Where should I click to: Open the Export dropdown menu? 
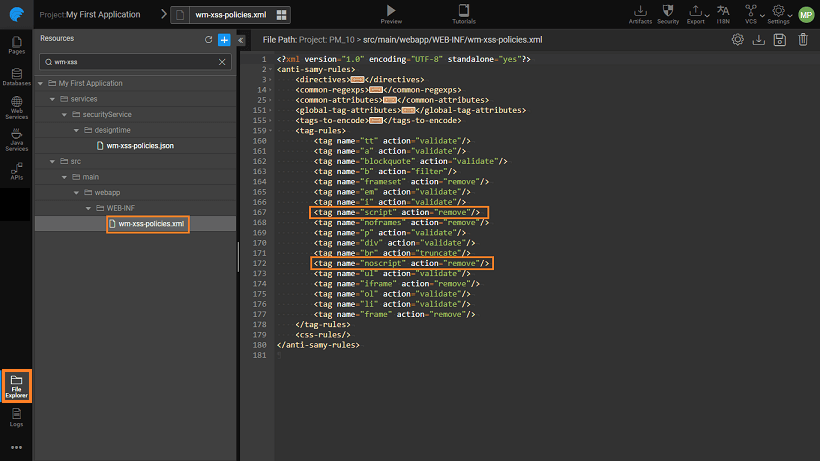[x=695, y=12]
